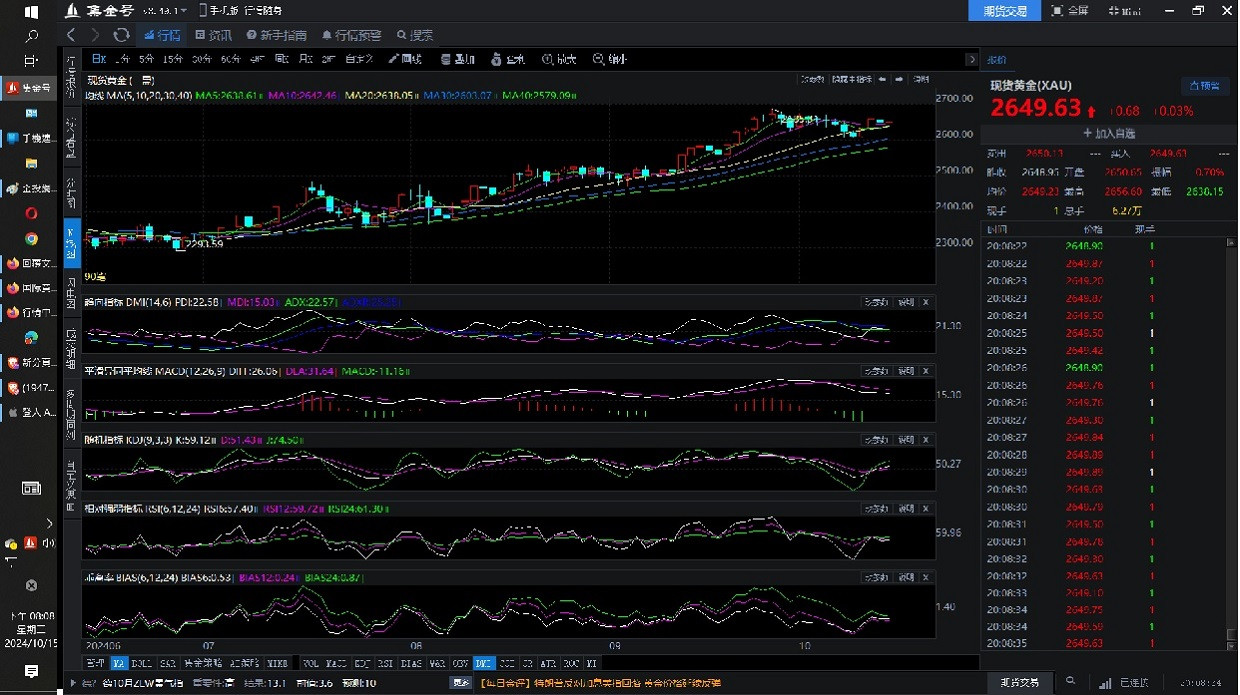Click the blue 期货交易 button
This screenshot has width=1240, height=695.
1004,11
